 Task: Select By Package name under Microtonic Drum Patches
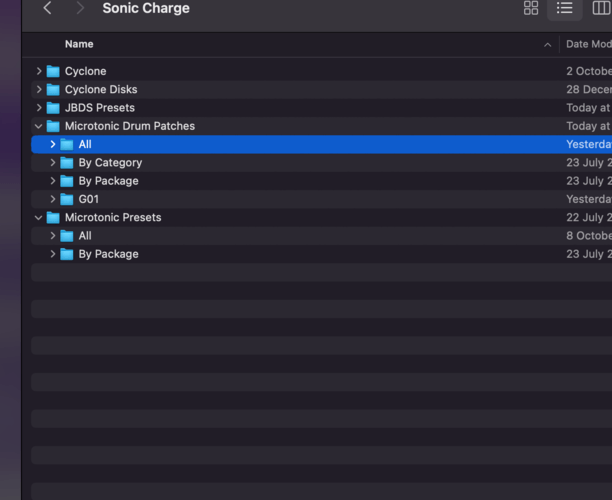109,181
